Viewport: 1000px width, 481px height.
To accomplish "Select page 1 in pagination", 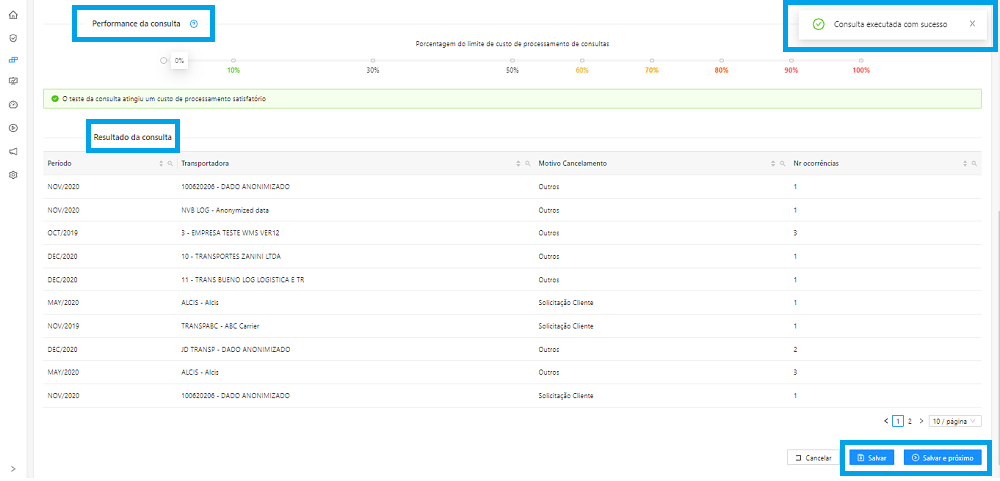I will (x=898, y=421).
